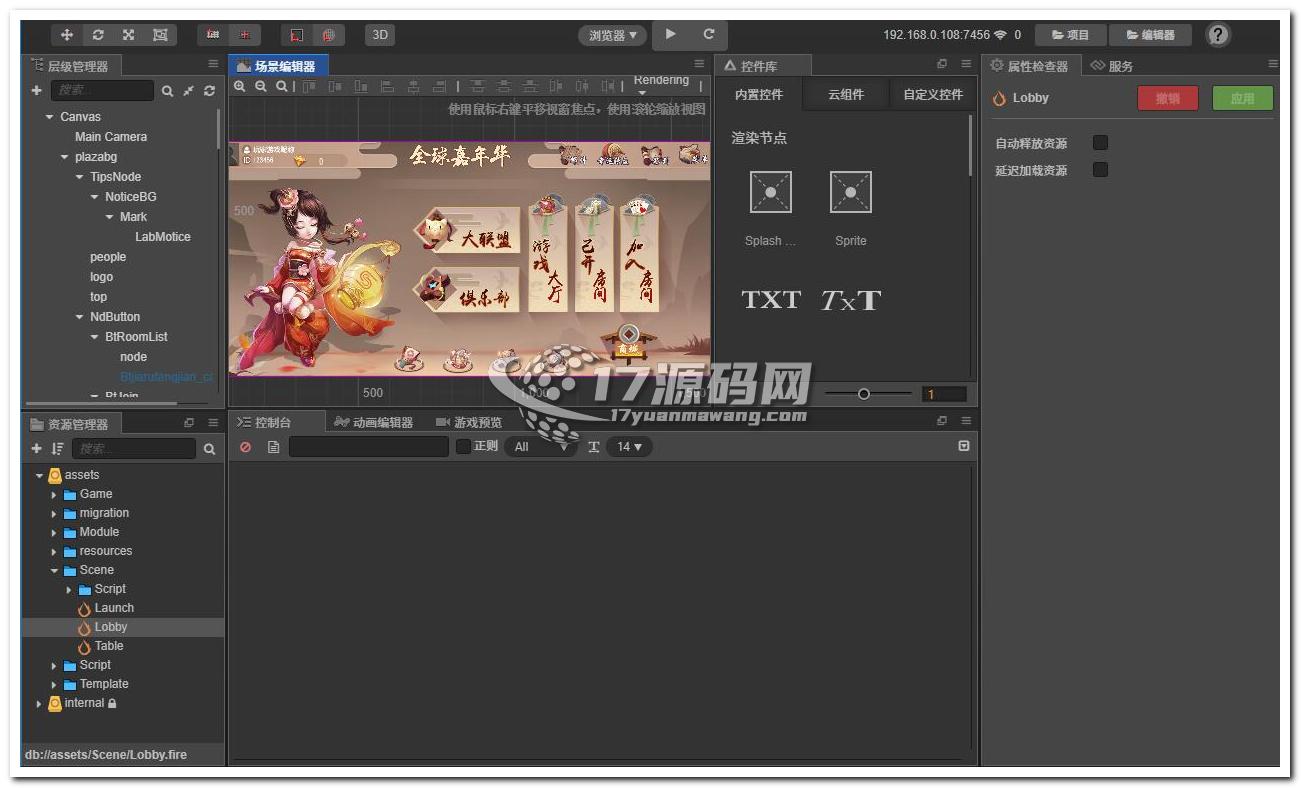Add new node in hierarchy panel
1301x788 pixels.
[37, 90]
